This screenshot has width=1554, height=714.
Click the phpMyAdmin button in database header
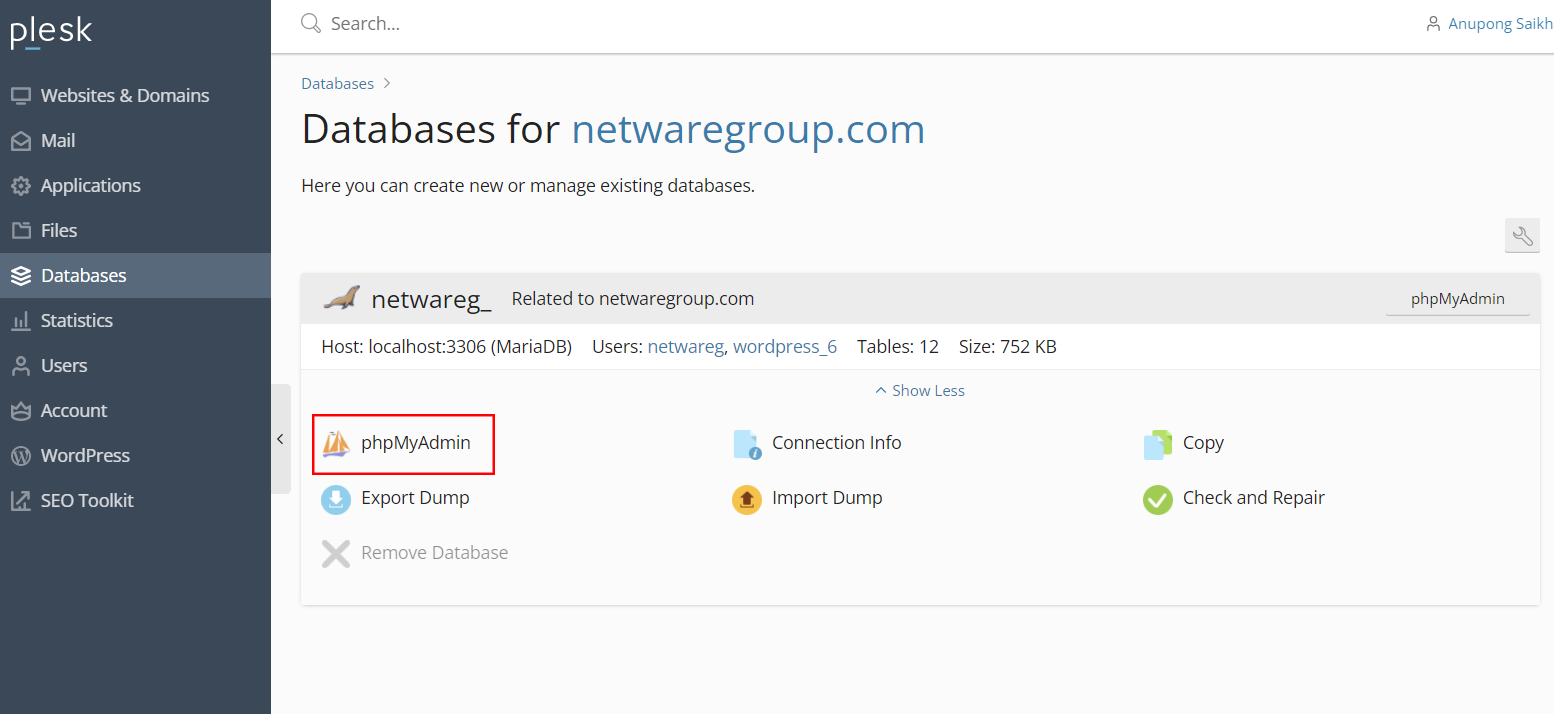click(x=1457, y=299)
